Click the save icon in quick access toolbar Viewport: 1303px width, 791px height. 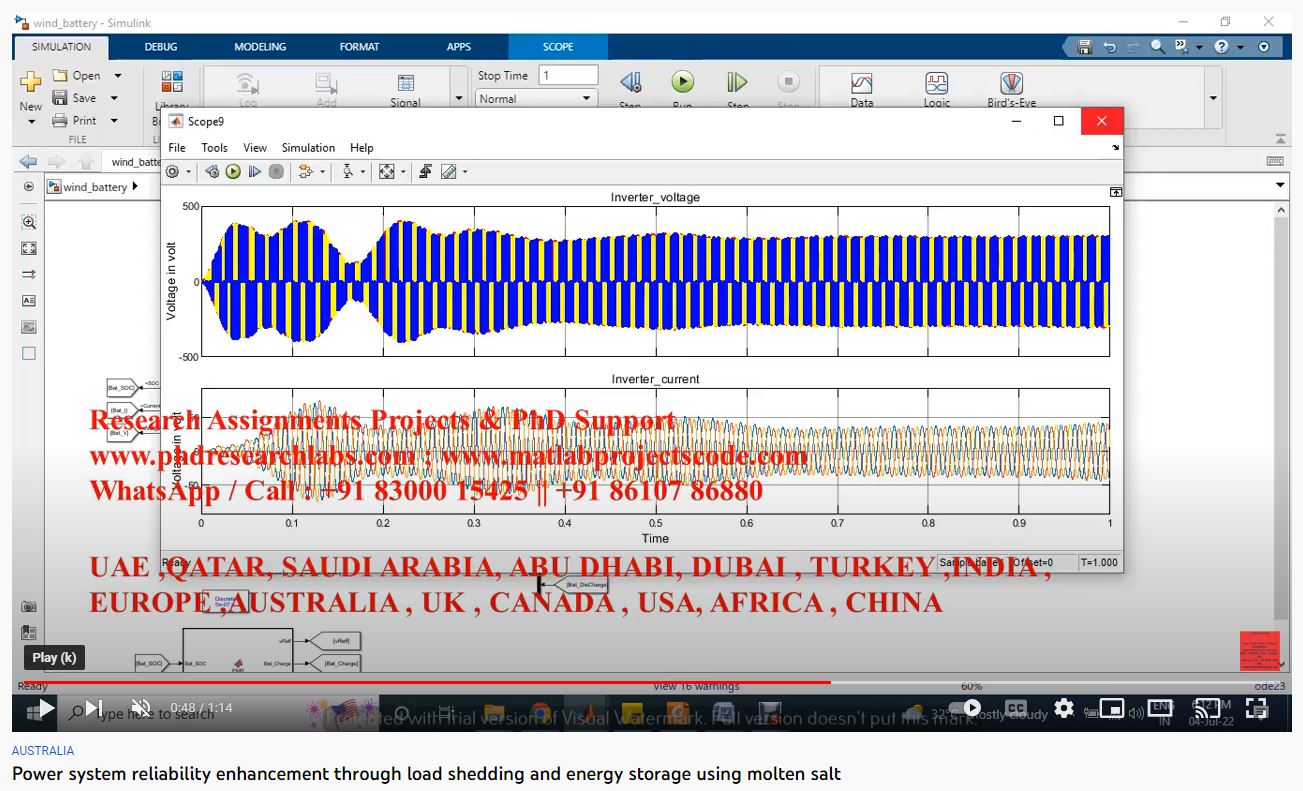[x=1085, y=47]
